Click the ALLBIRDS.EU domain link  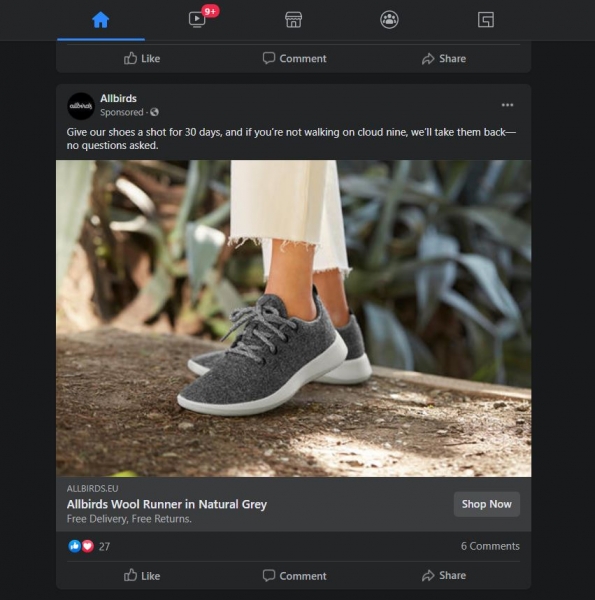click(x=92, y=489)
